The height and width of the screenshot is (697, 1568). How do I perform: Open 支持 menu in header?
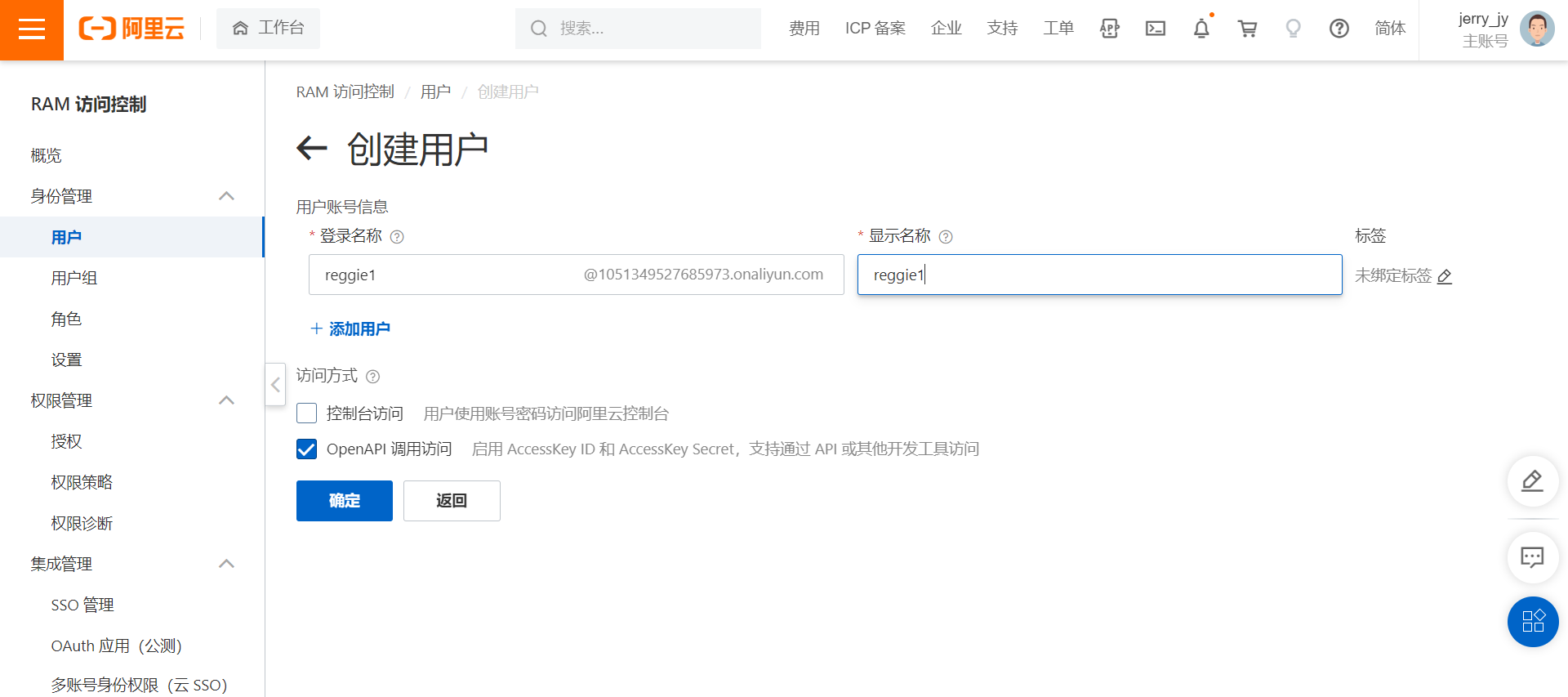pyautogui.click(x=1002, y=29)
